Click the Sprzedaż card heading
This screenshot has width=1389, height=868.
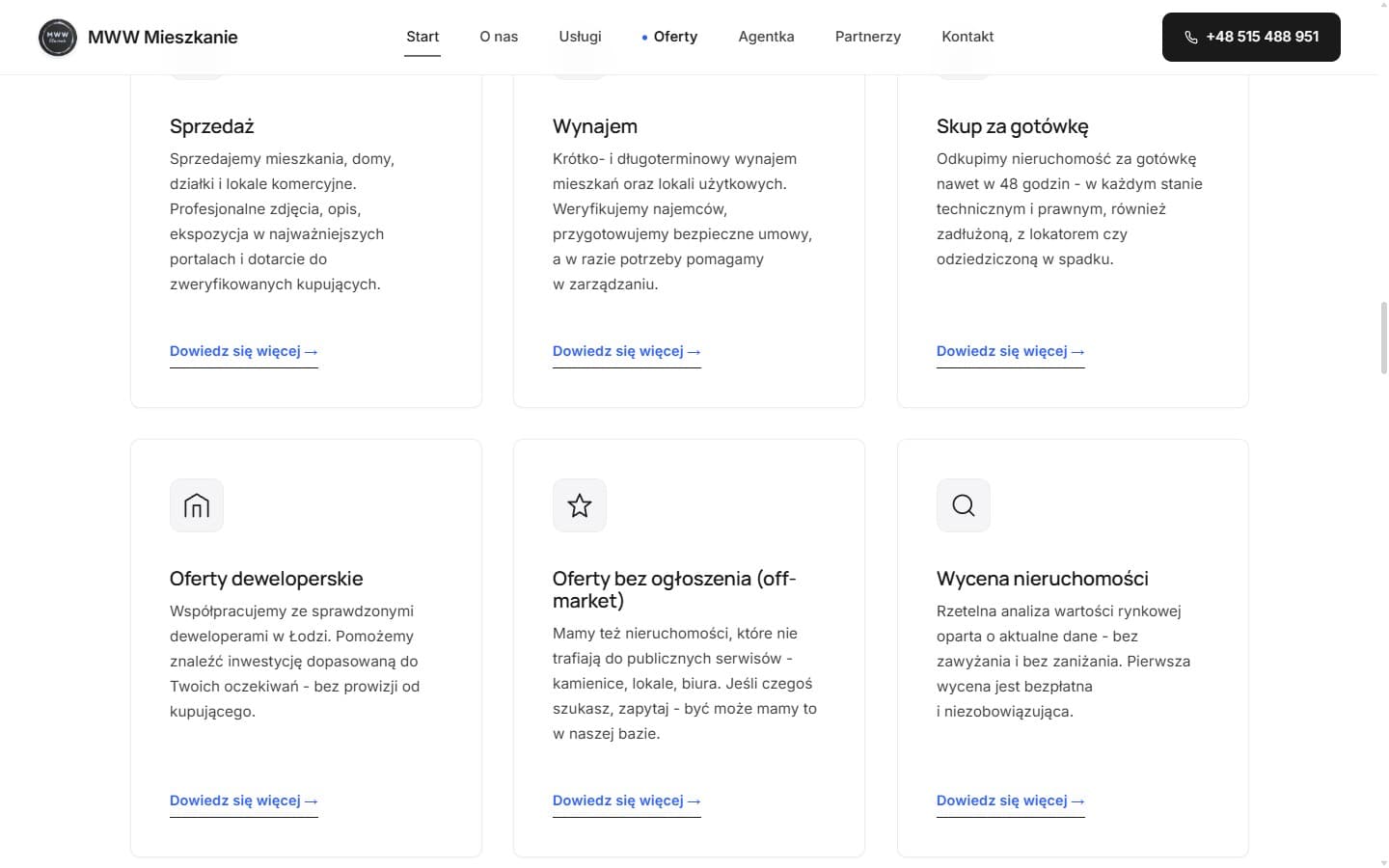tap(212, 126)
